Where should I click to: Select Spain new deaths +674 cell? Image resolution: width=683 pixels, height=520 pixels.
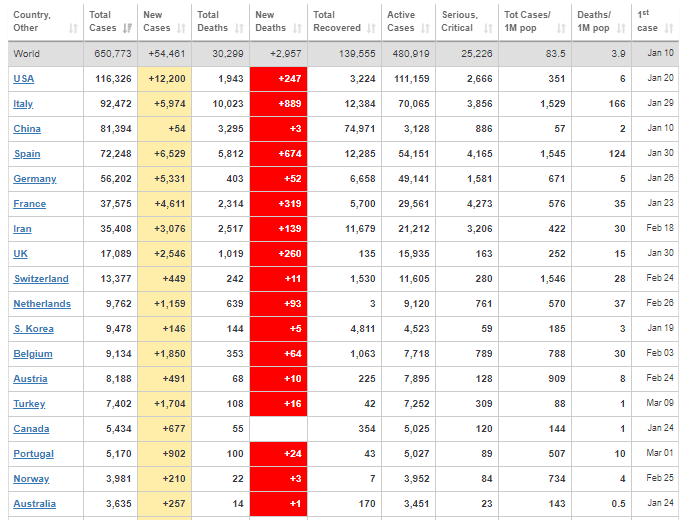click(278, 154)
